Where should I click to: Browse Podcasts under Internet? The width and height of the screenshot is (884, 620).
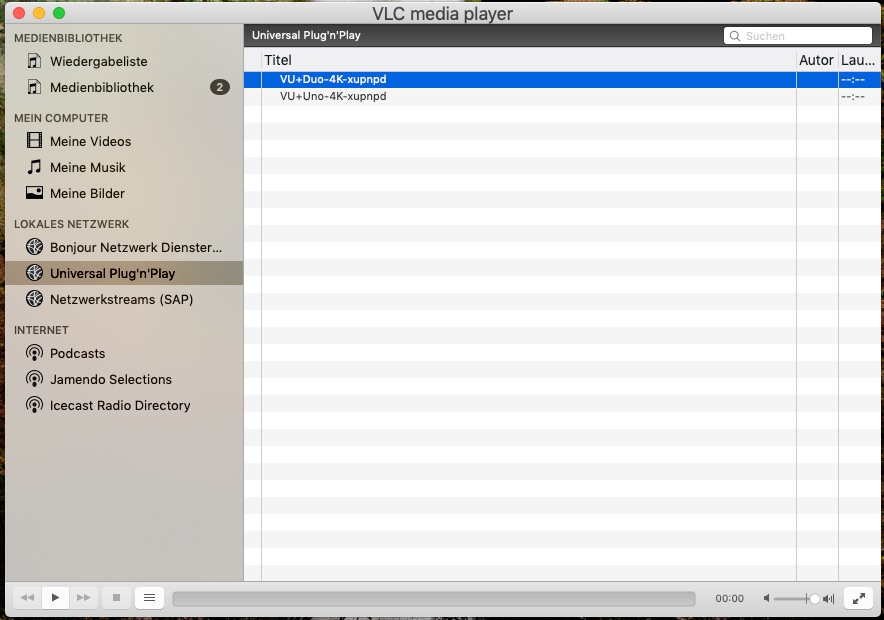click(77, 353)
